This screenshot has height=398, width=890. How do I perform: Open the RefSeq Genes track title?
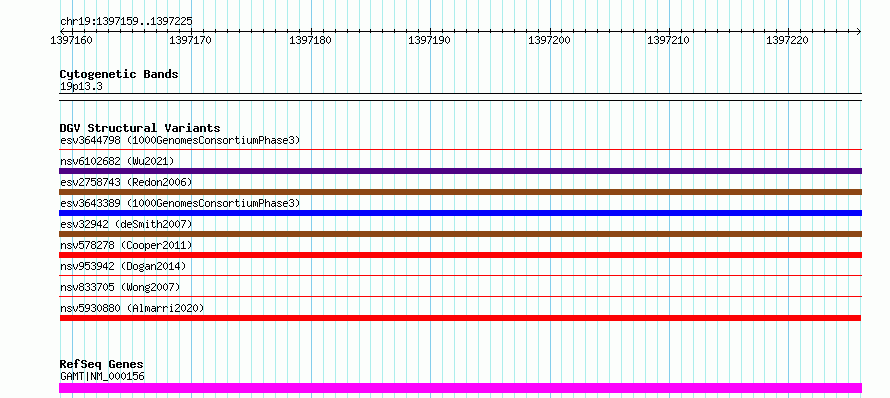pos(101,364)
